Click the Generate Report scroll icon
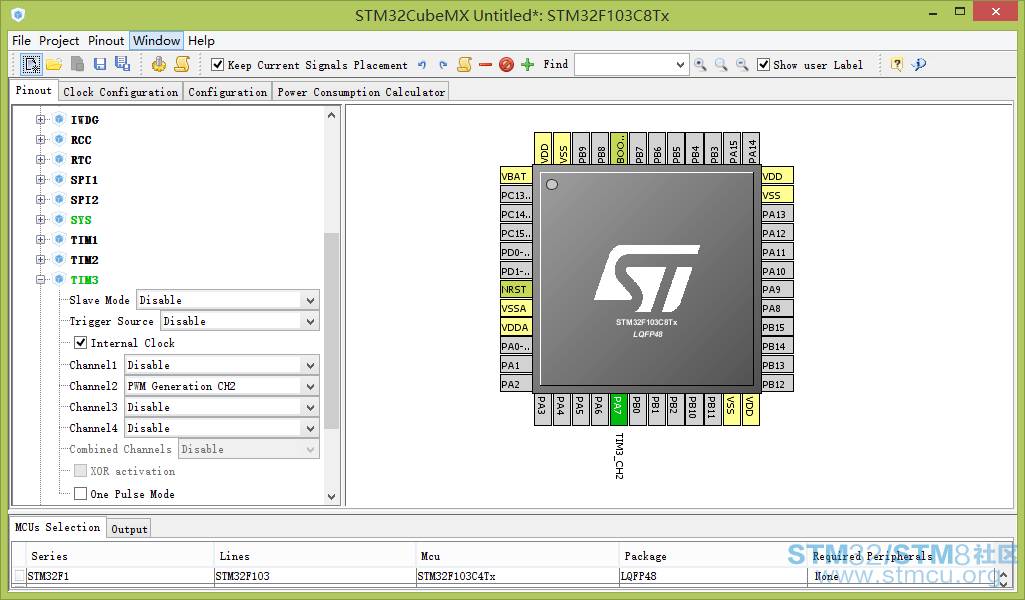 [x=182, y=64]
